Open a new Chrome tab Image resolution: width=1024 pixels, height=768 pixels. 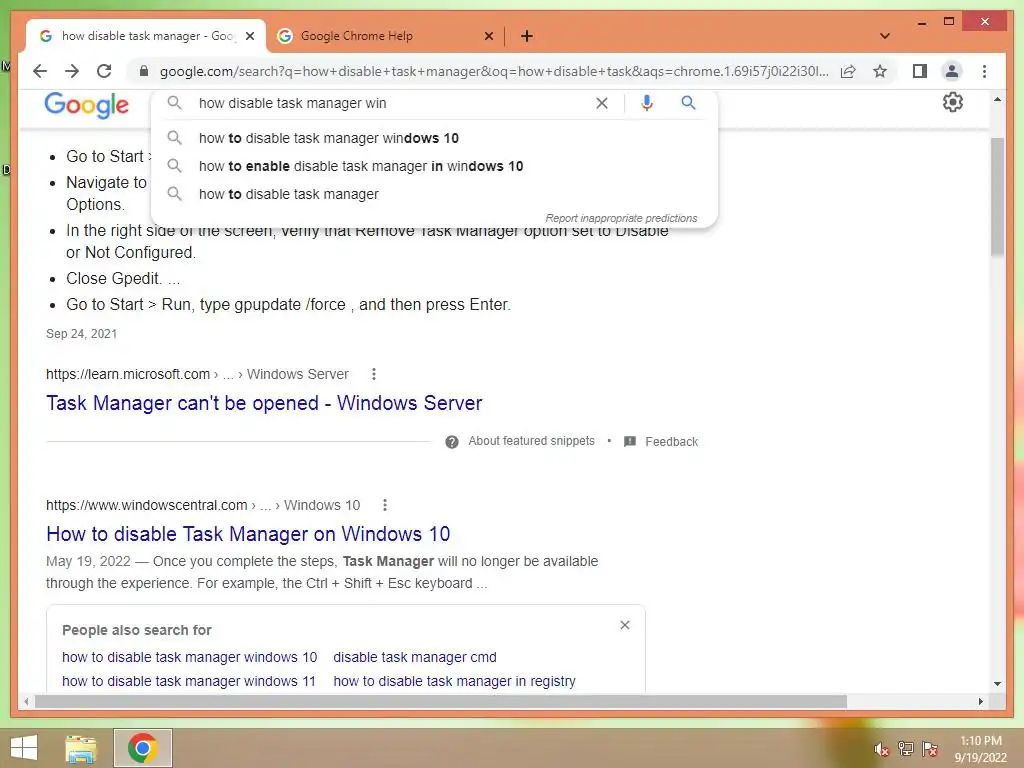tap(527, 36)
